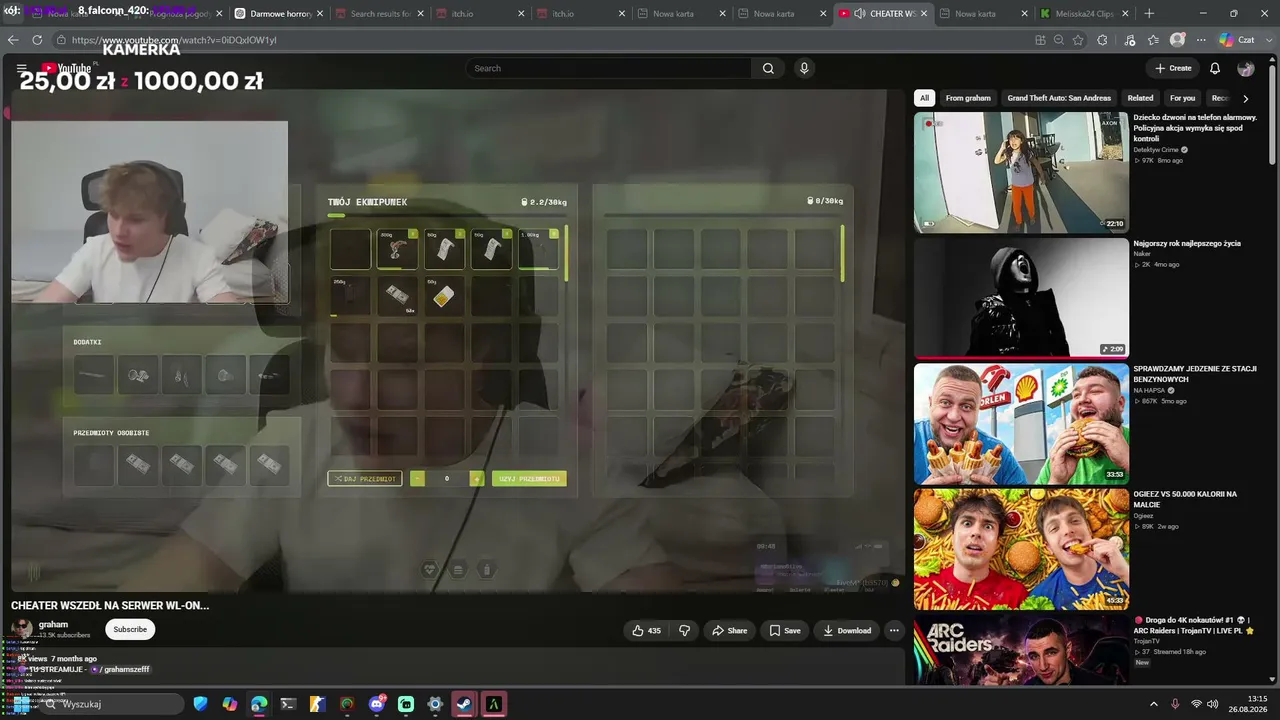1280x720 pixels.
Task: Open a new browser tab with plus
Action: pos(1149,13)
